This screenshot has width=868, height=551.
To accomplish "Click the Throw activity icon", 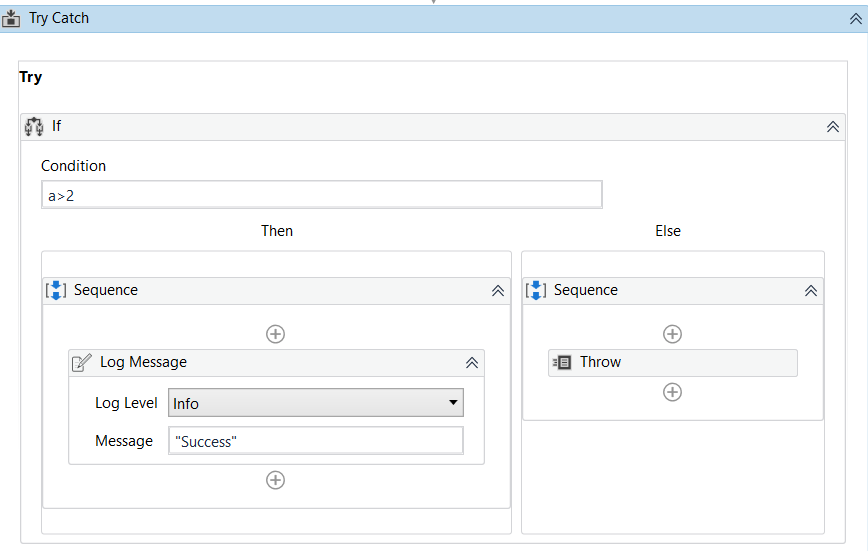I will coord(562,362).
